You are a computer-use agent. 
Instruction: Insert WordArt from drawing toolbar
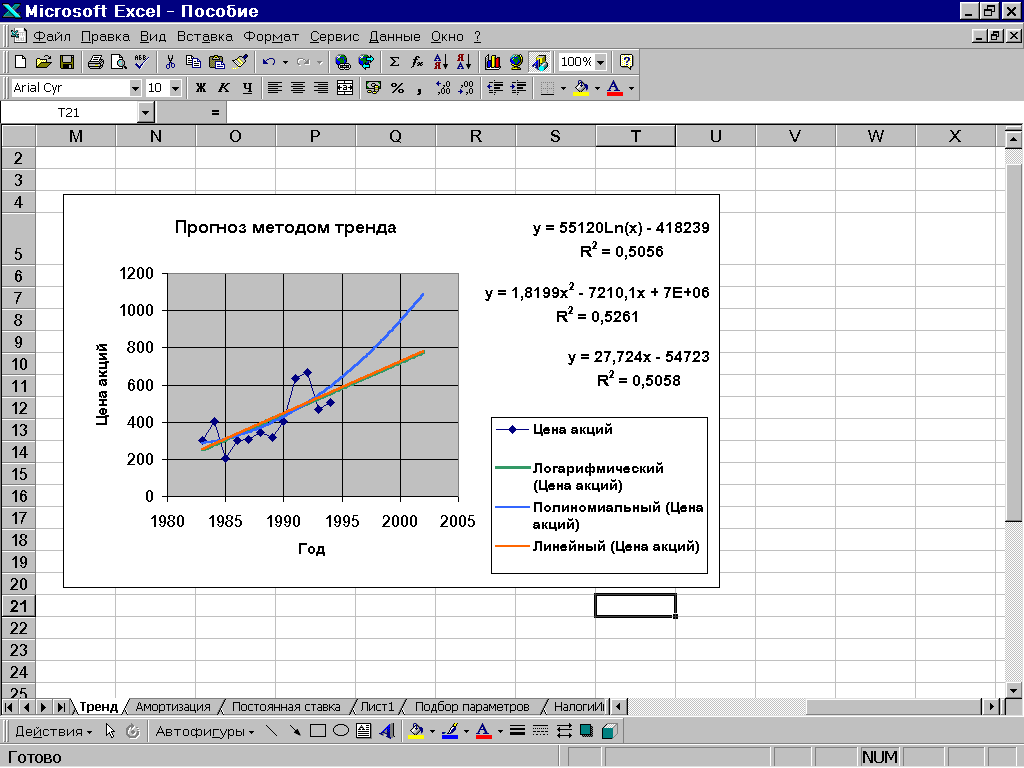[387, 731]
